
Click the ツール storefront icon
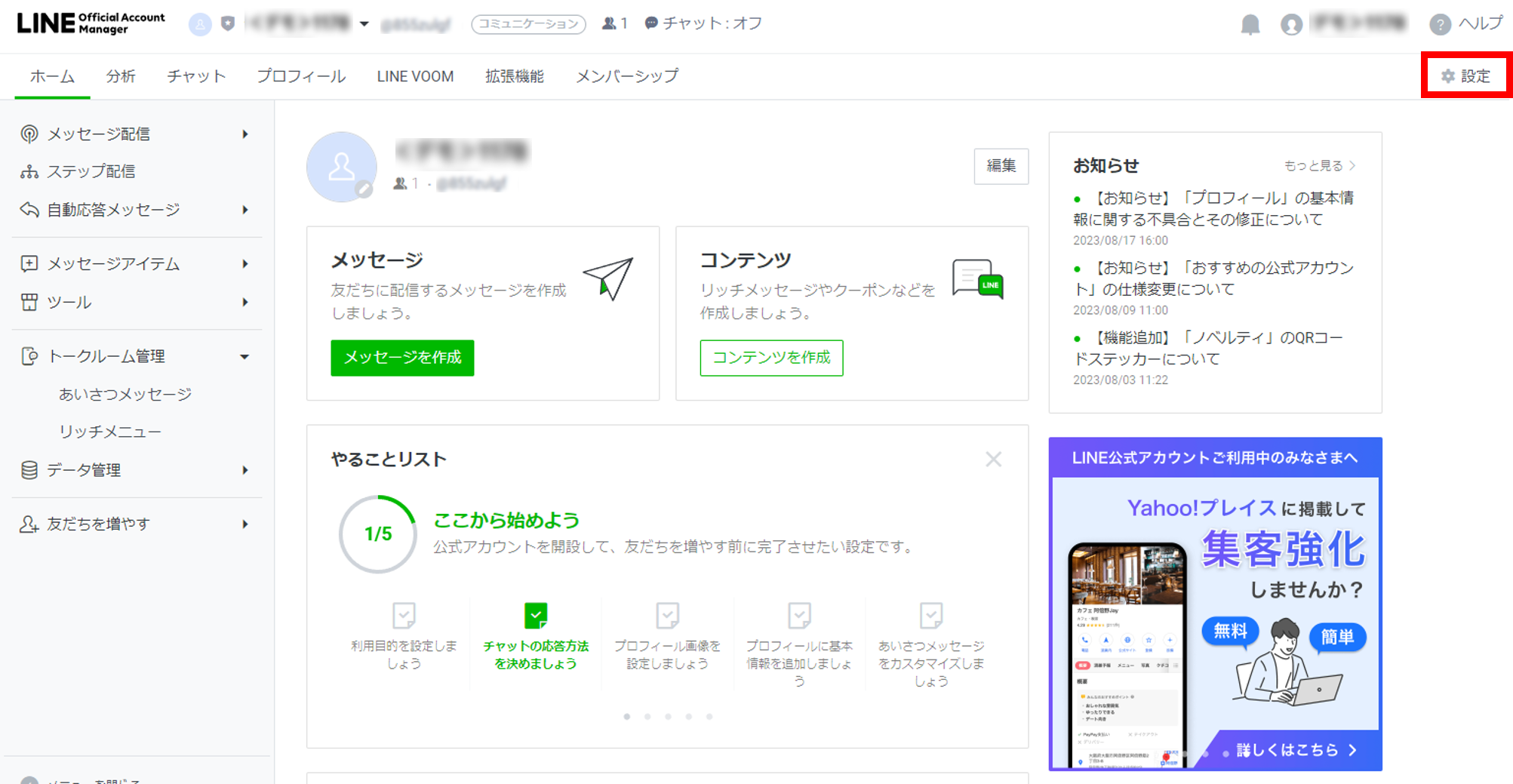[x=29, y=302]
